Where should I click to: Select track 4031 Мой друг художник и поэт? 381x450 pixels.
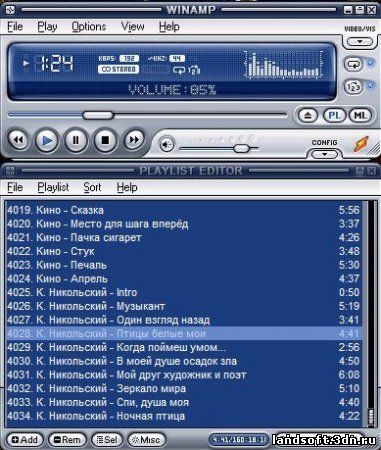(x=184, y=375)
